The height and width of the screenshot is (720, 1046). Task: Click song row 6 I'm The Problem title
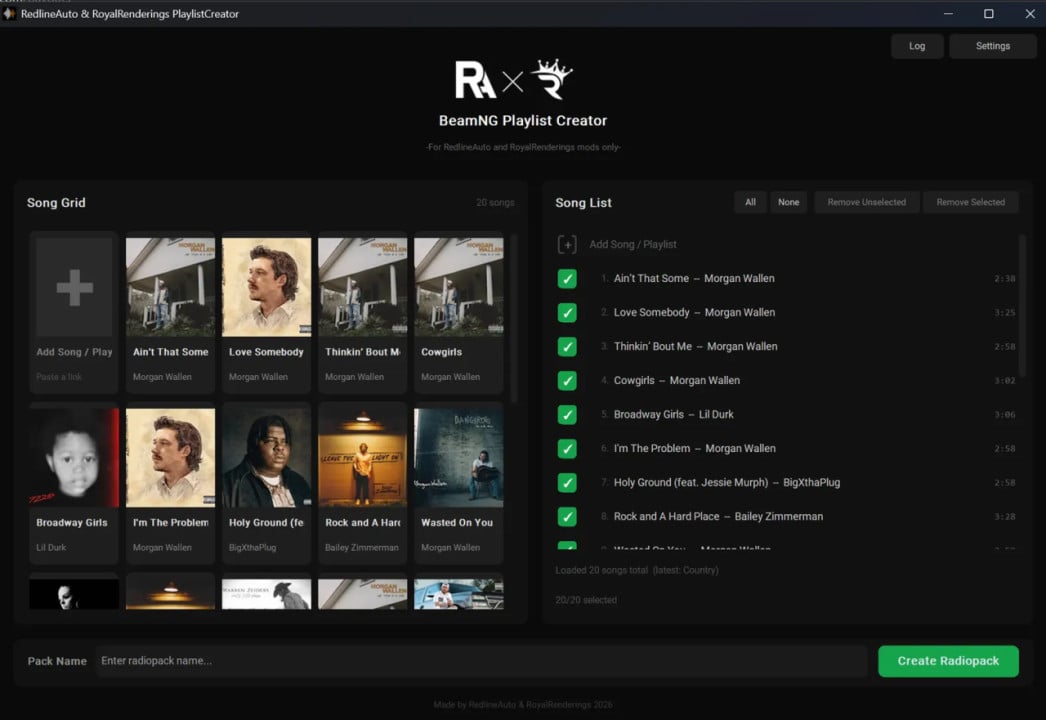694,448
